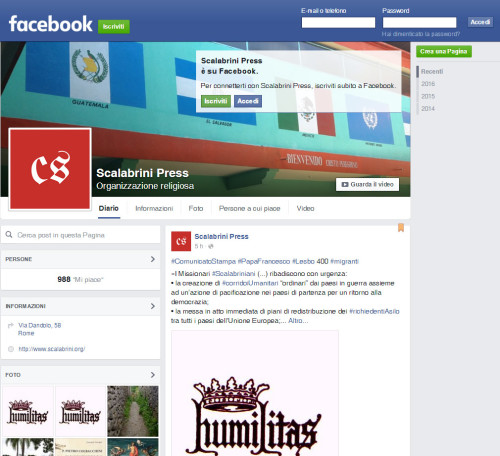Click the E-mail o telefono input field

tap(338, 22)
